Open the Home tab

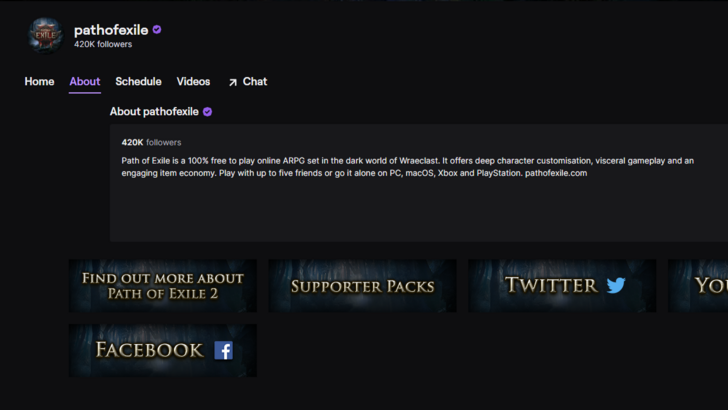click(x=39, y=82)
